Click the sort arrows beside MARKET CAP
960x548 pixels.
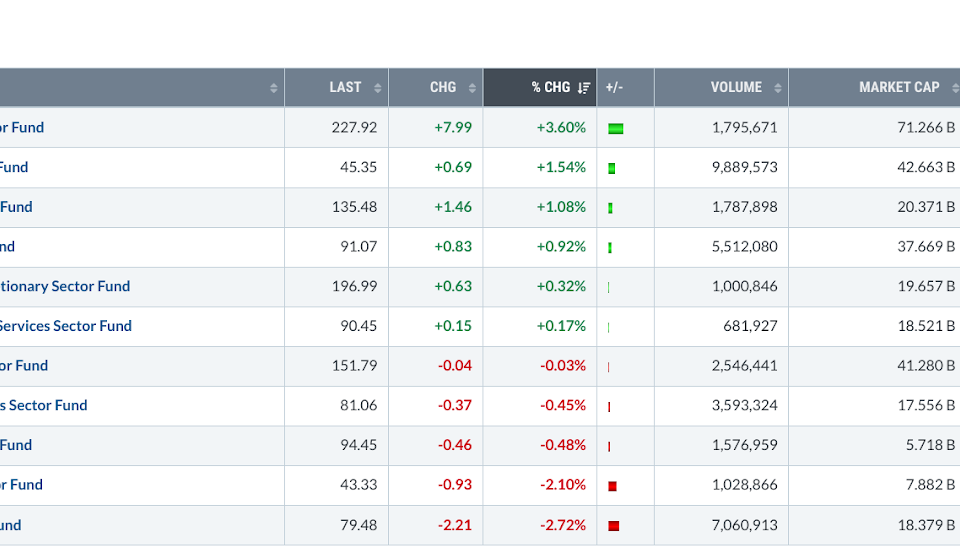click(953, 88)
